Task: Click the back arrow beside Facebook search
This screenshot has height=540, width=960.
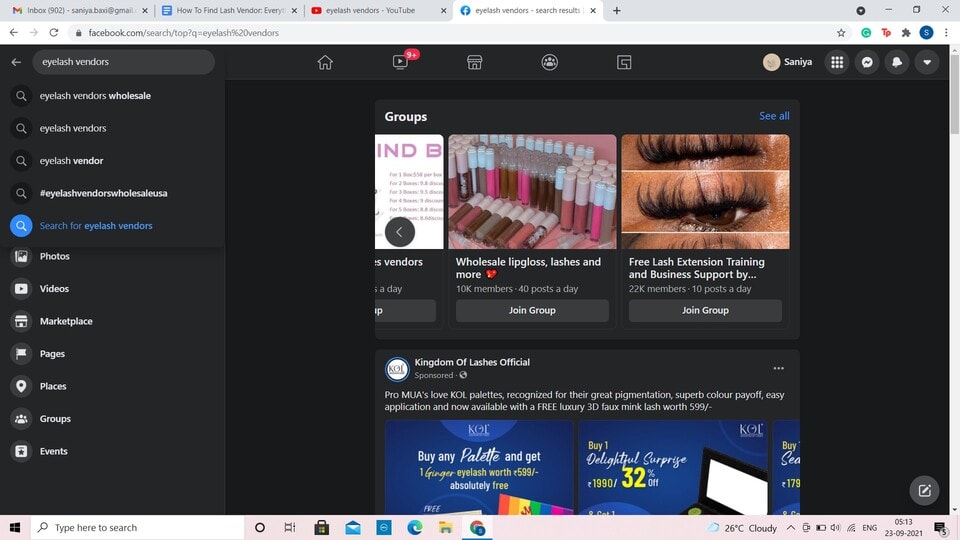Action: point(16,62)
